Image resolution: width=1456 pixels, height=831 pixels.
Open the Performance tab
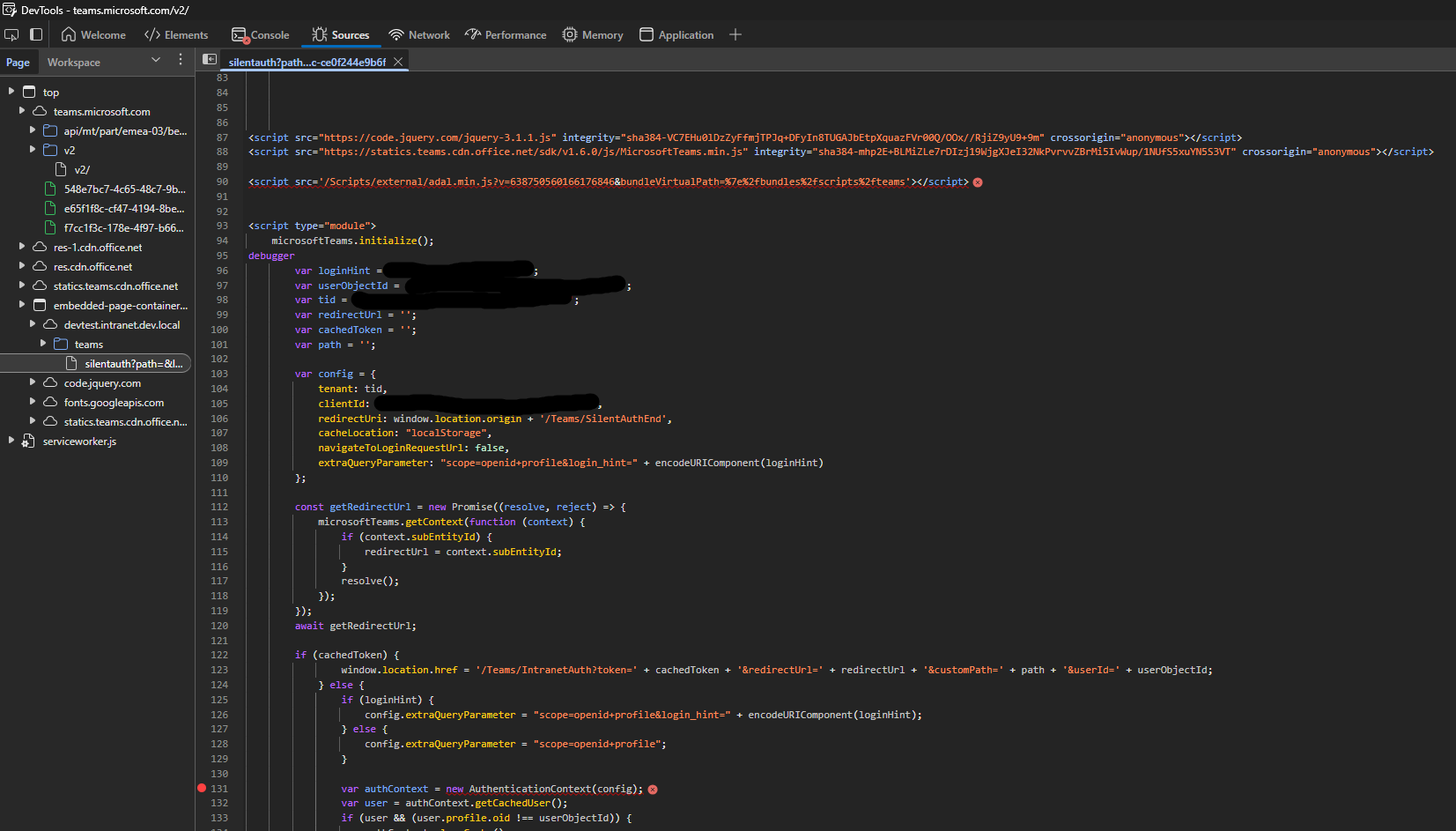(x=506, y=35)
